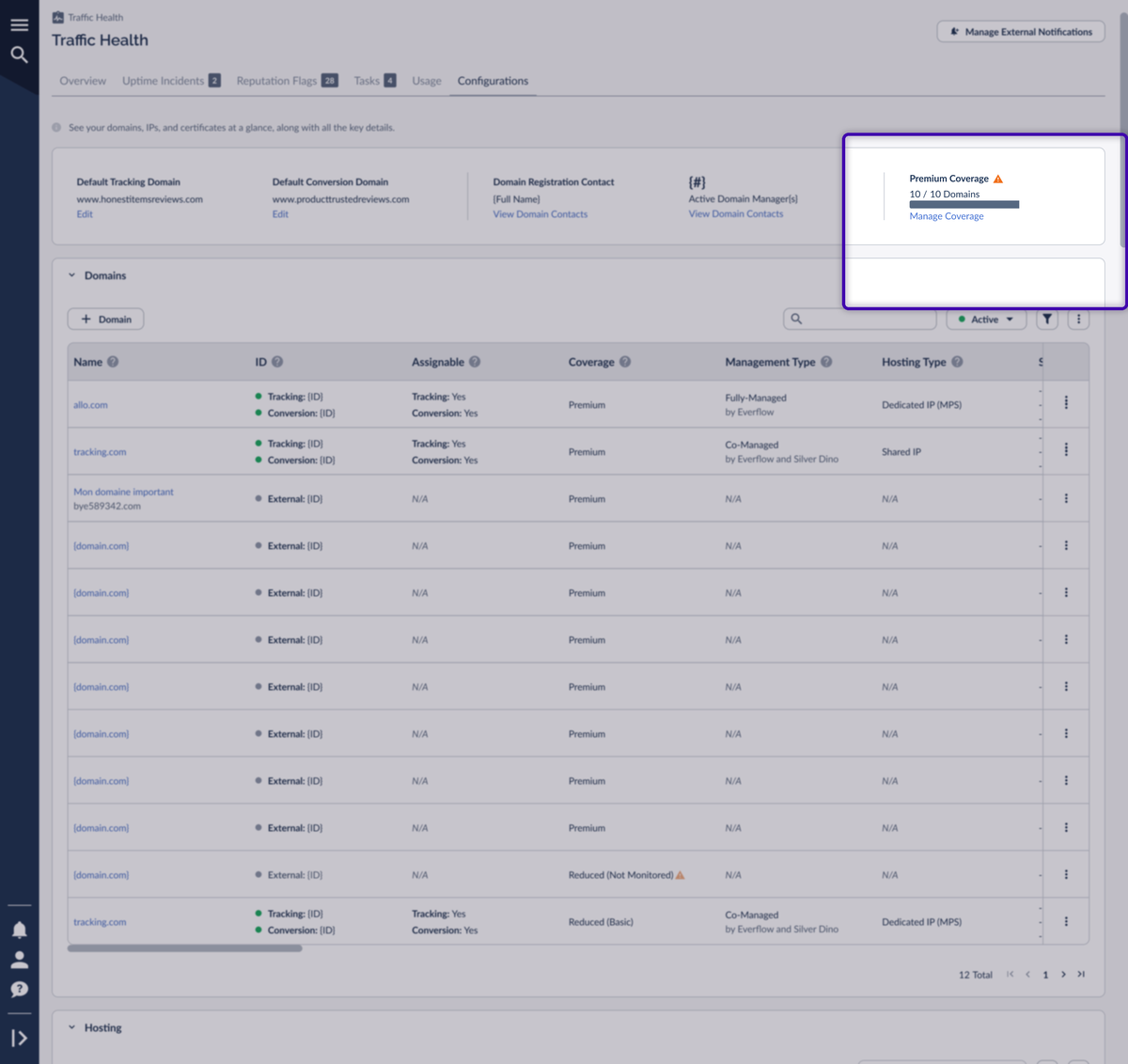Open the allo.com domain link
Image resolution: width=1128 pixels, height=1064 pixels.
click(90, 405)
